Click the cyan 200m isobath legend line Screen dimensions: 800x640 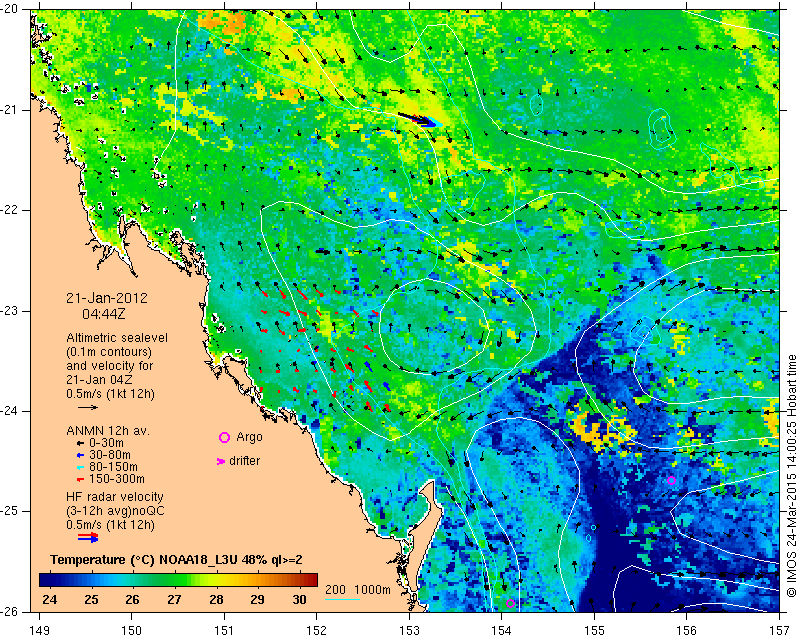(342, 599)
